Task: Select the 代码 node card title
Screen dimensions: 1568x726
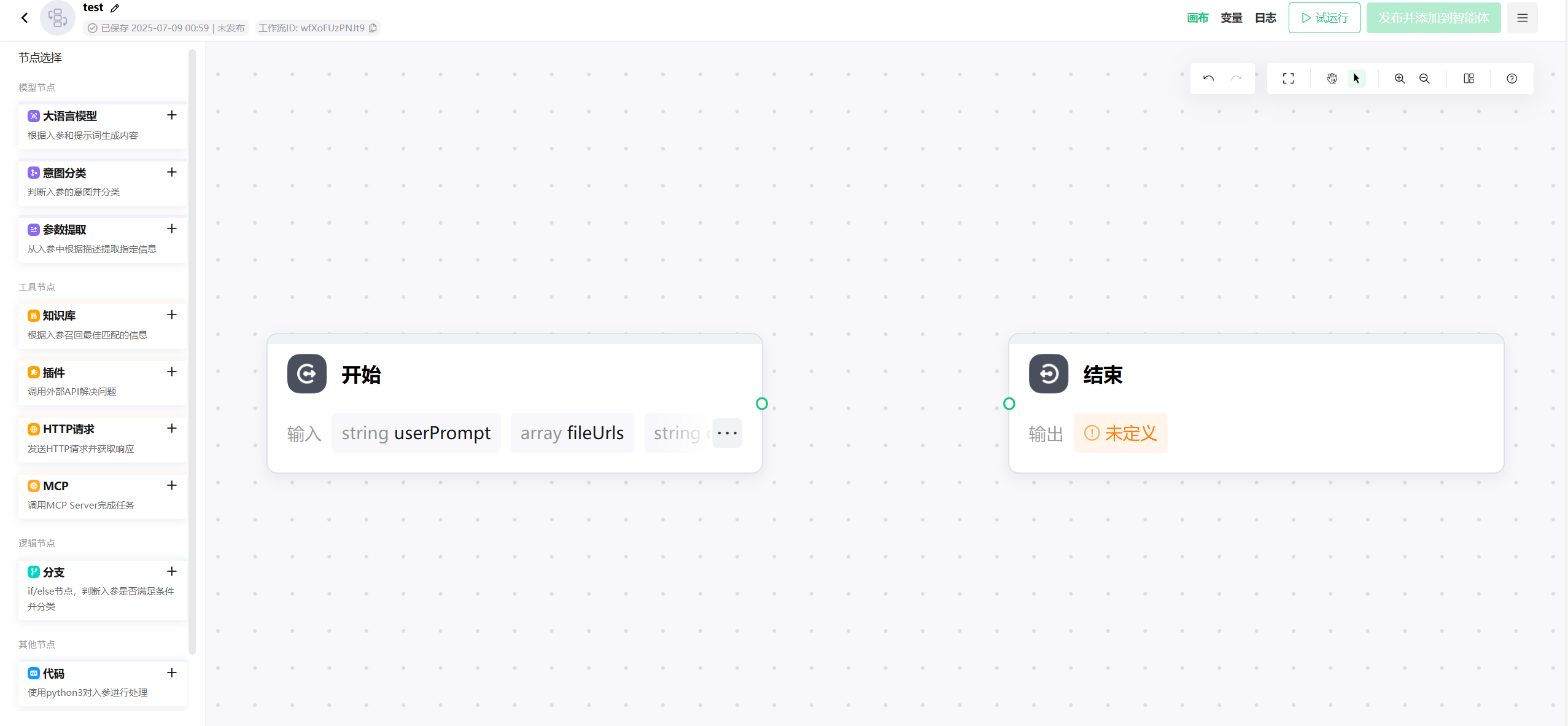Action: [53, 674]
